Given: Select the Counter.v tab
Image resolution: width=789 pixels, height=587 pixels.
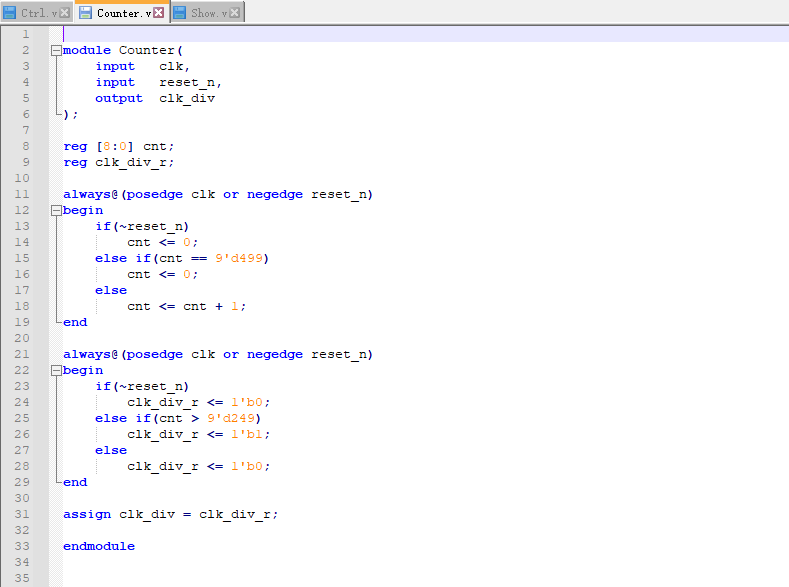Looking at the screenshot, I should (x=122, y=13).
